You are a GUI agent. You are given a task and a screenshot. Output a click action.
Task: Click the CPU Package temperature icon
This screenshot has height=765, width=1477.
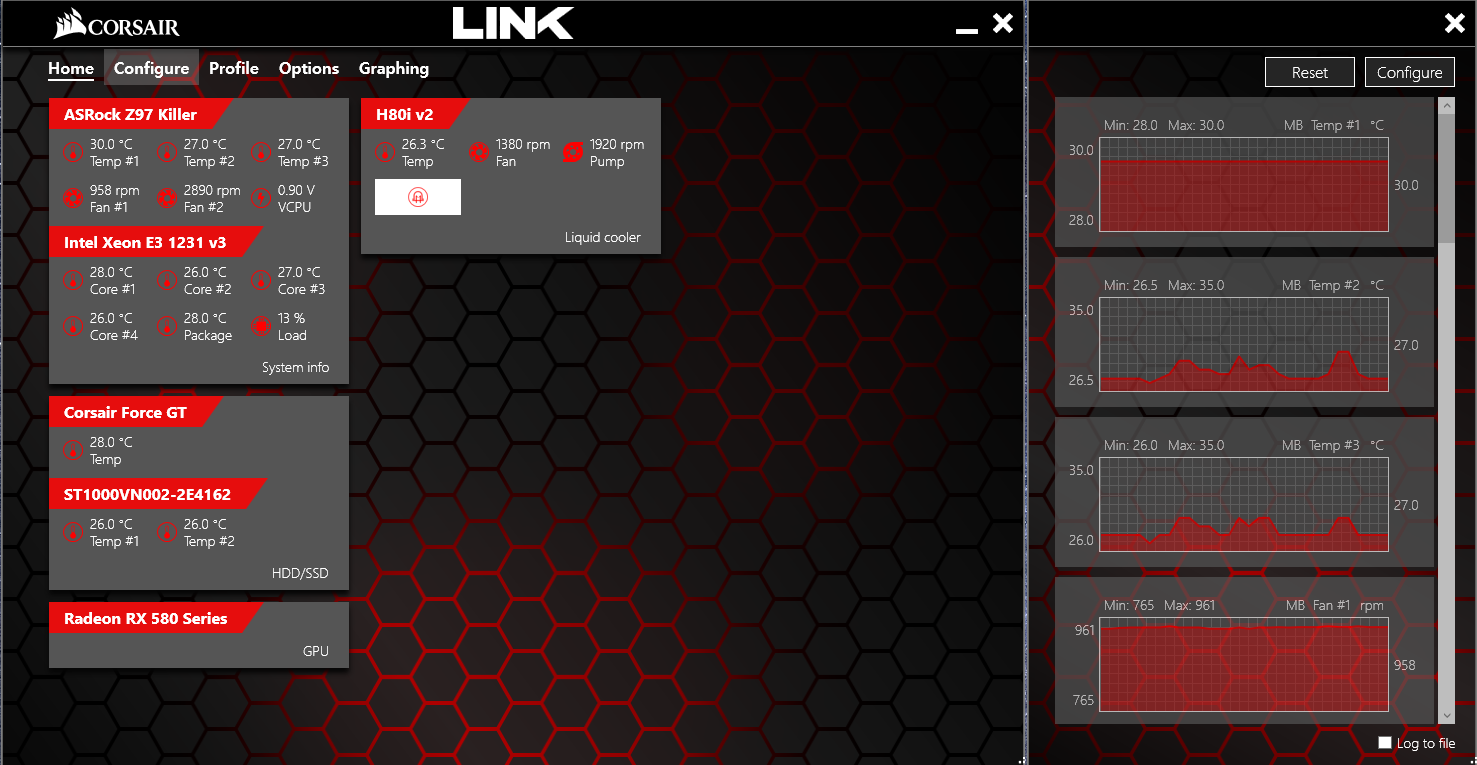tap(167, 326)
